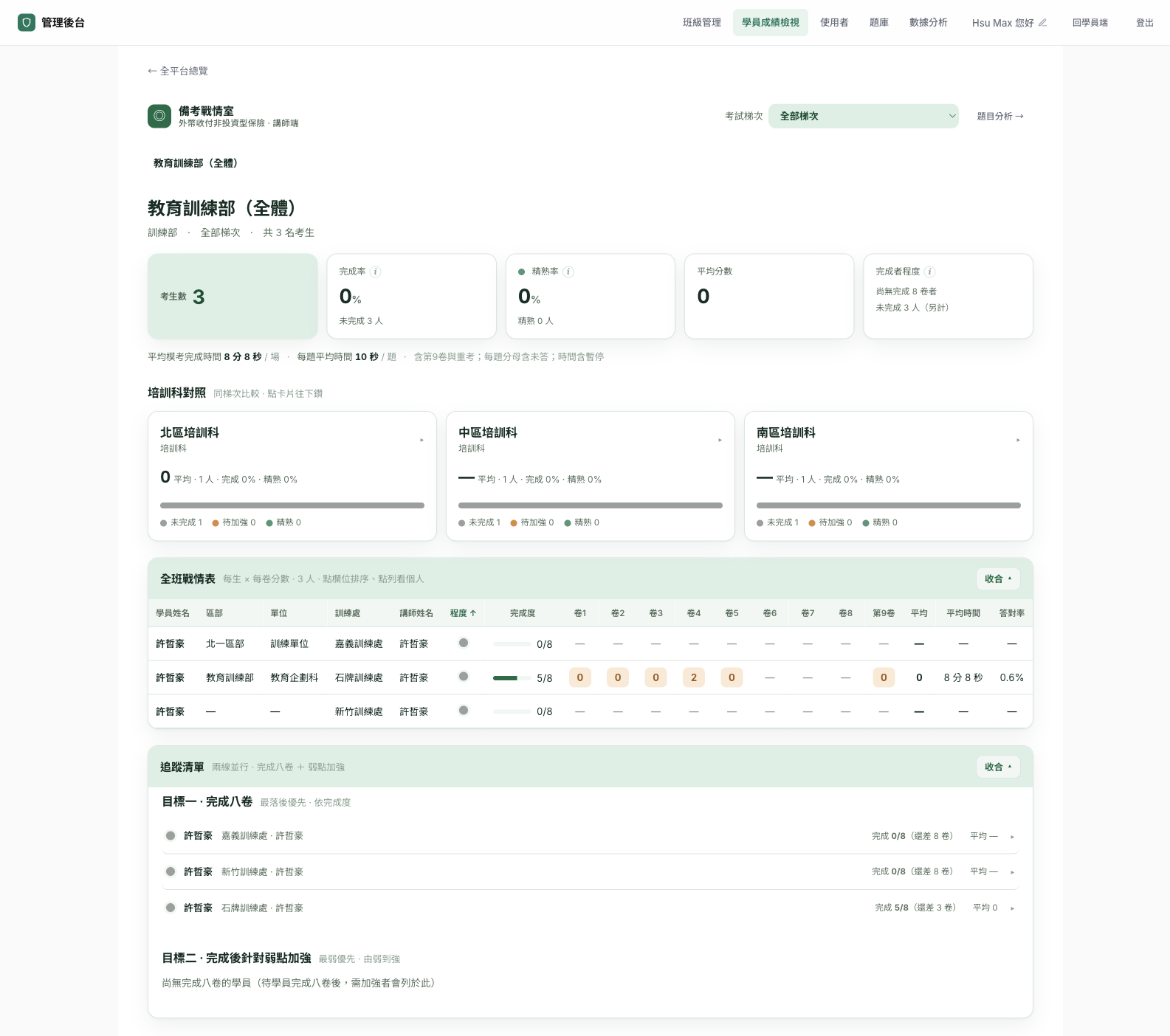This screenshot has height=1036, width=1170.
Task: Switch to 回學員端 view
Action: pos(1090,23)
